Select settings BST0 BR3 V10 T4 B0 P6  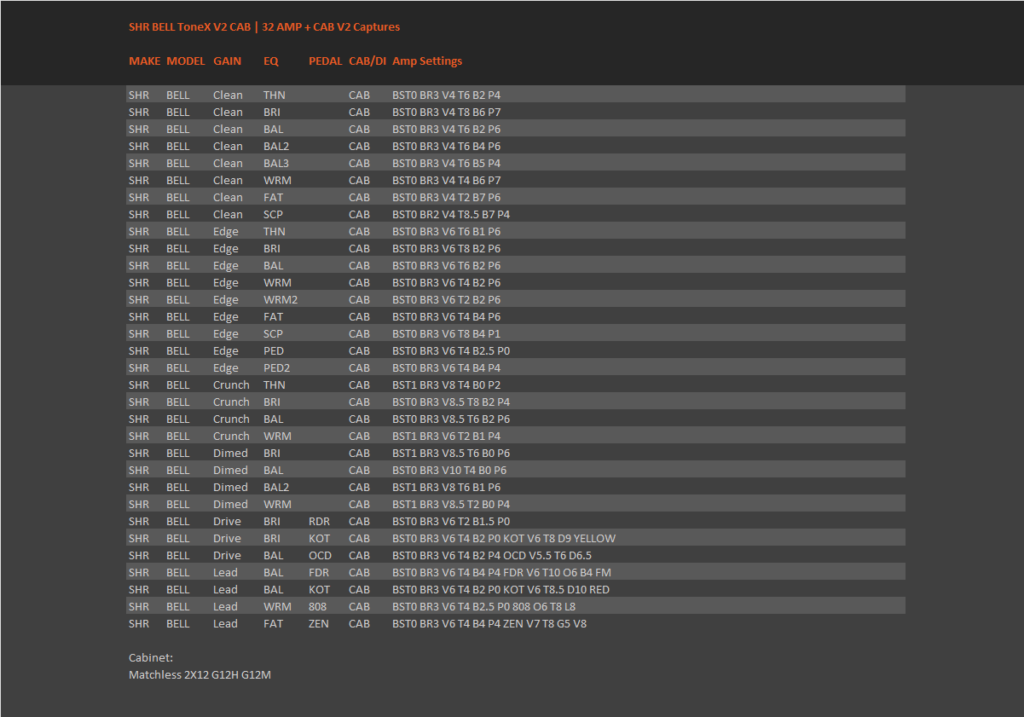[449, 470]
